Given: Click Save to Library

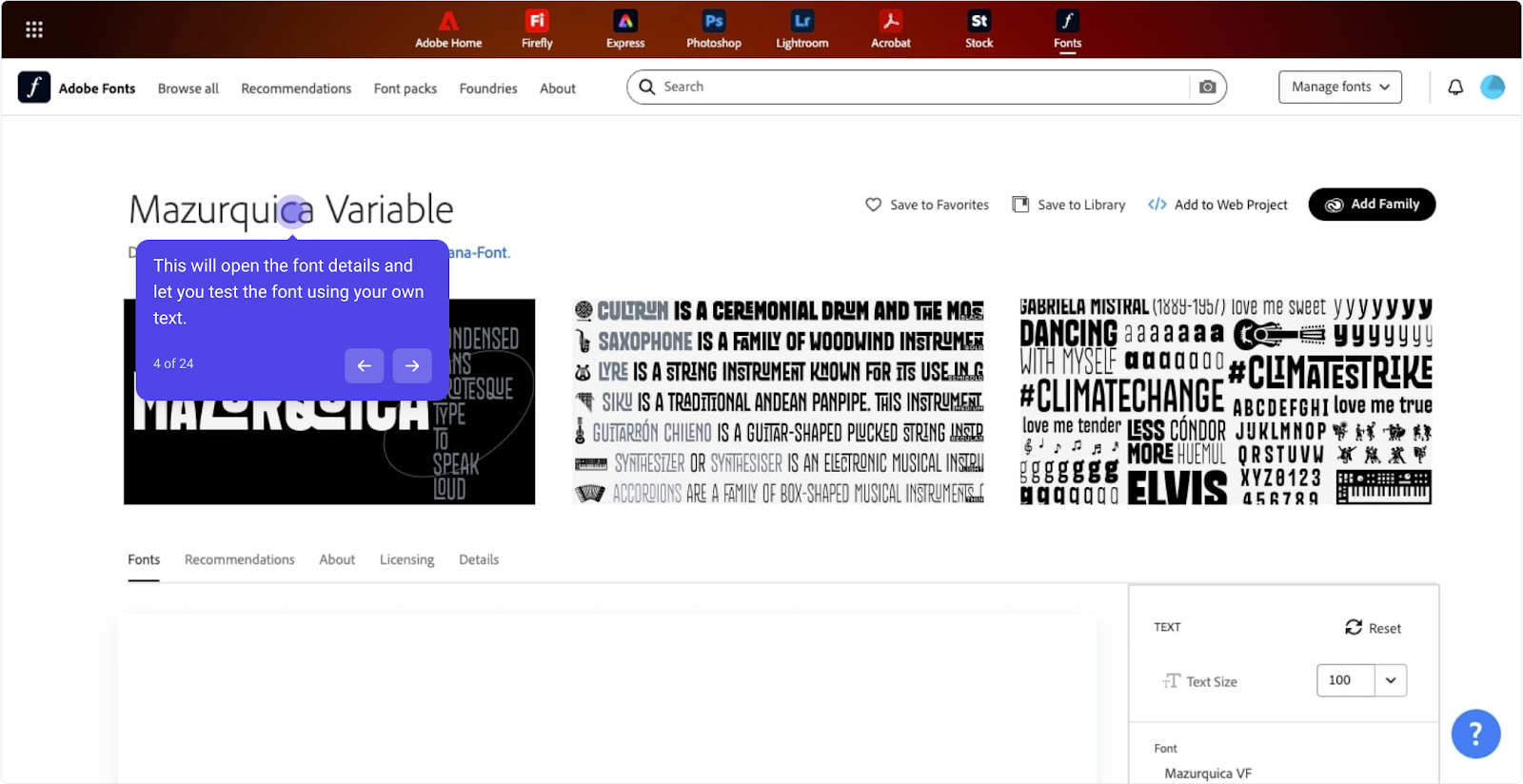Looking at the screenshot, I should (1068, 205).
